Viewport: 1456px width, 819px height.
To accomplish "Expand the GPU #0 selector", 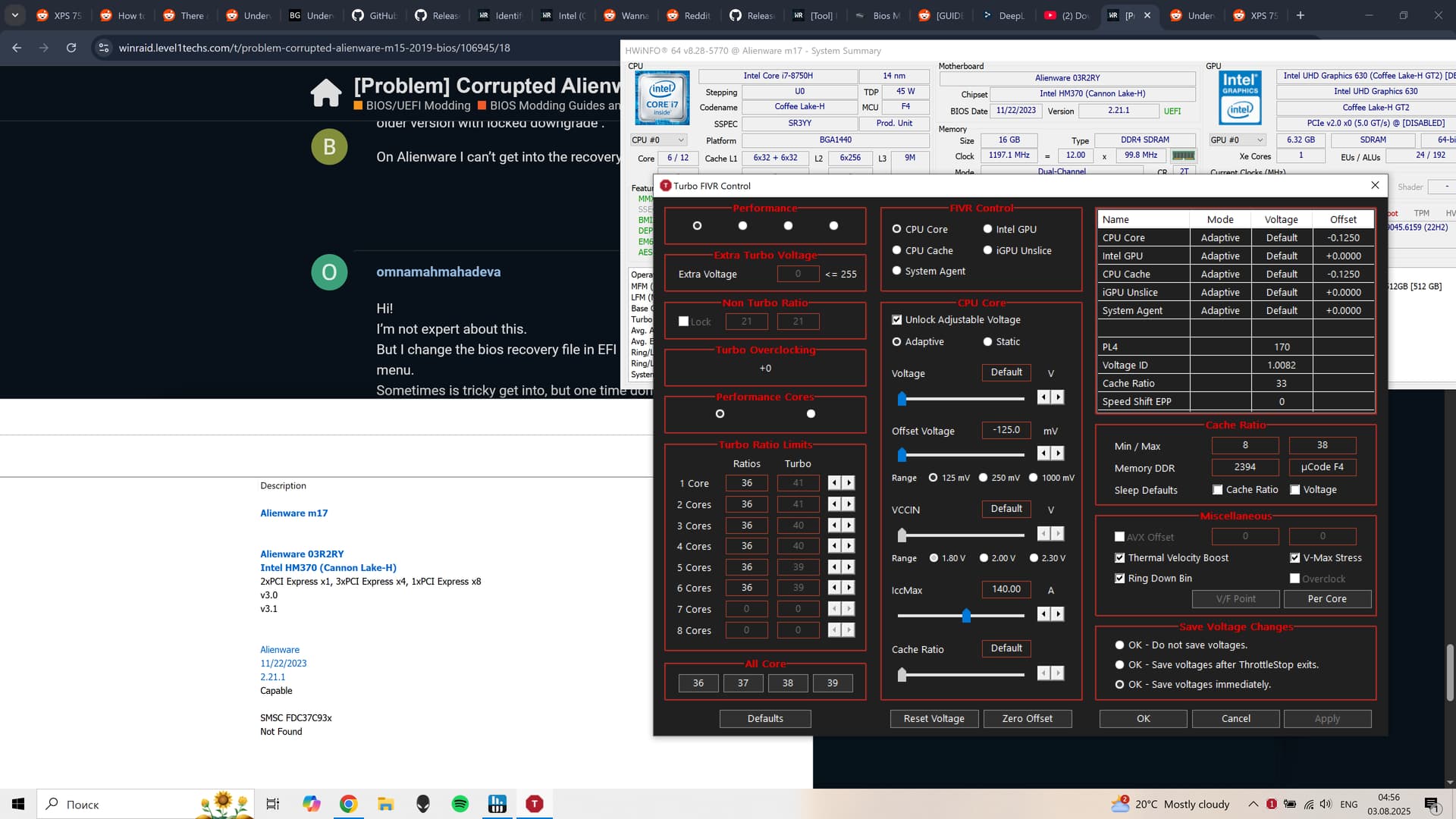I will coord(1238,140).
